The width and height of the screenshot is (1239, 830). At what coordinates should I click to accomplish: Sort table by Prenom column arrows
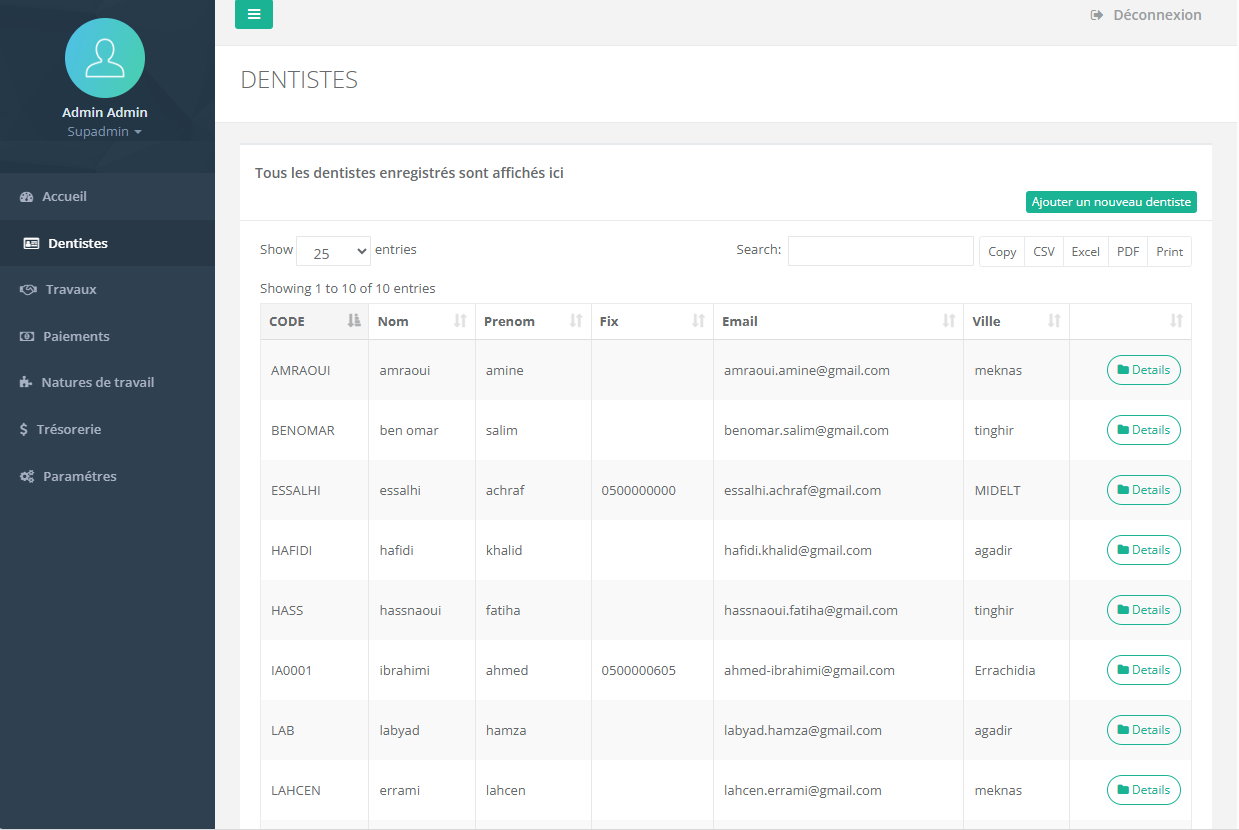click(x=576, y=321)
